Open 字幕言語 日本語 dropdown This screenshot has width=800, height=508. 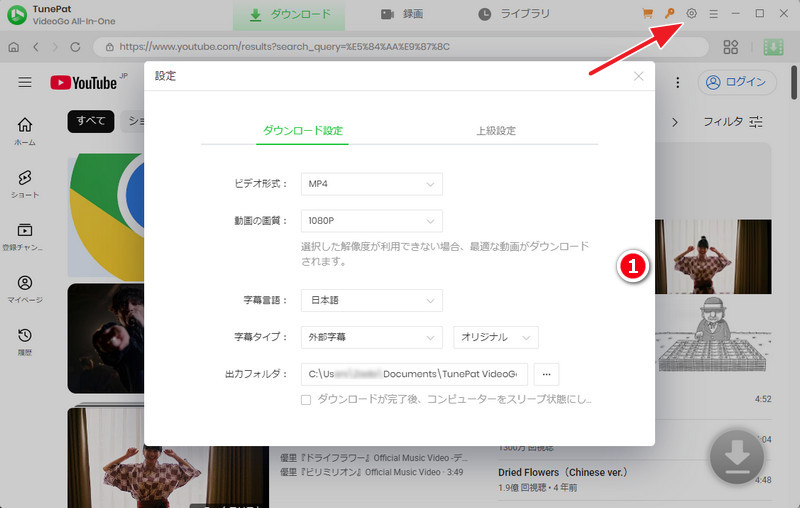(371, 300)
